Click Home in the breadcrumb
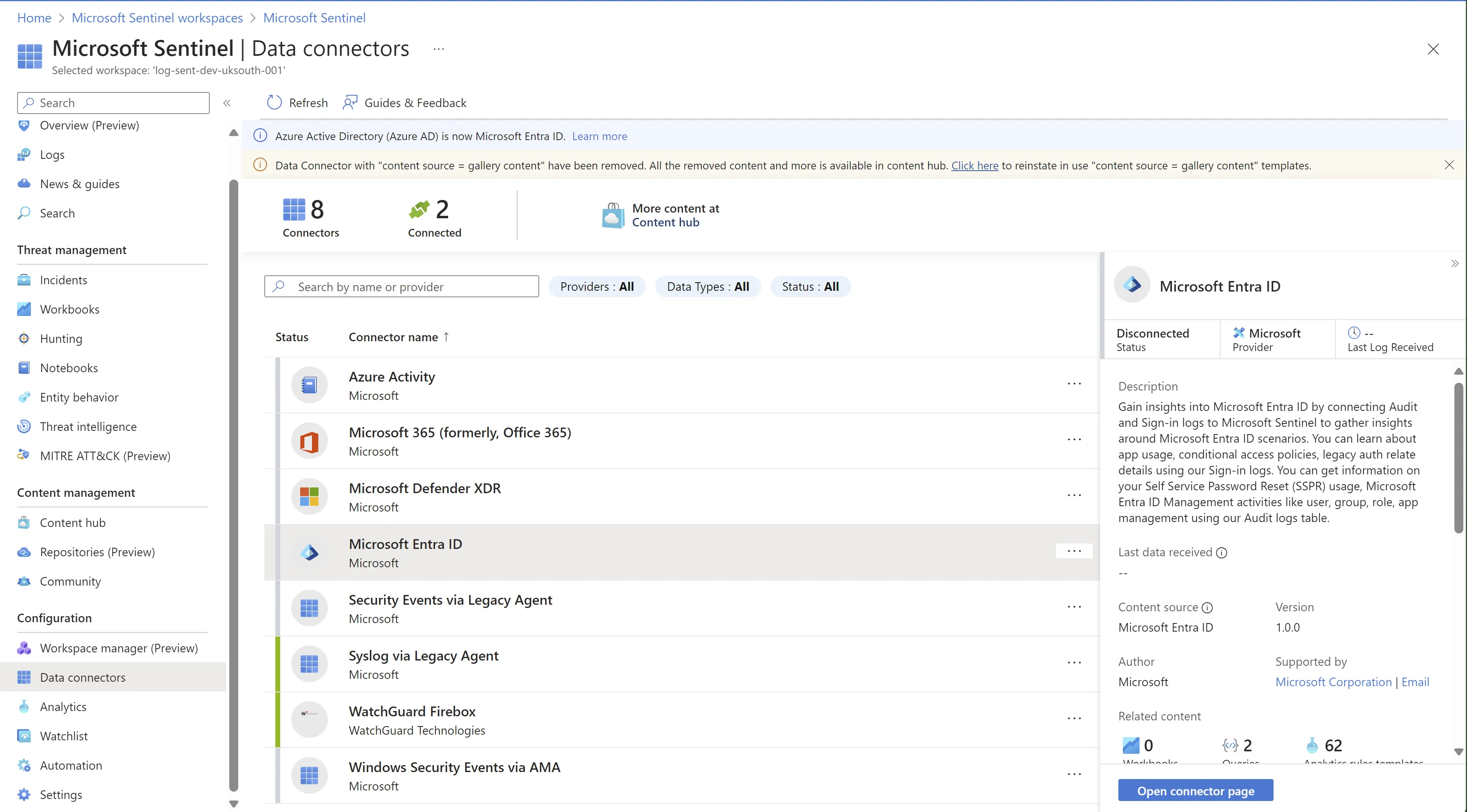1467x812 pixels. point(34,18)
